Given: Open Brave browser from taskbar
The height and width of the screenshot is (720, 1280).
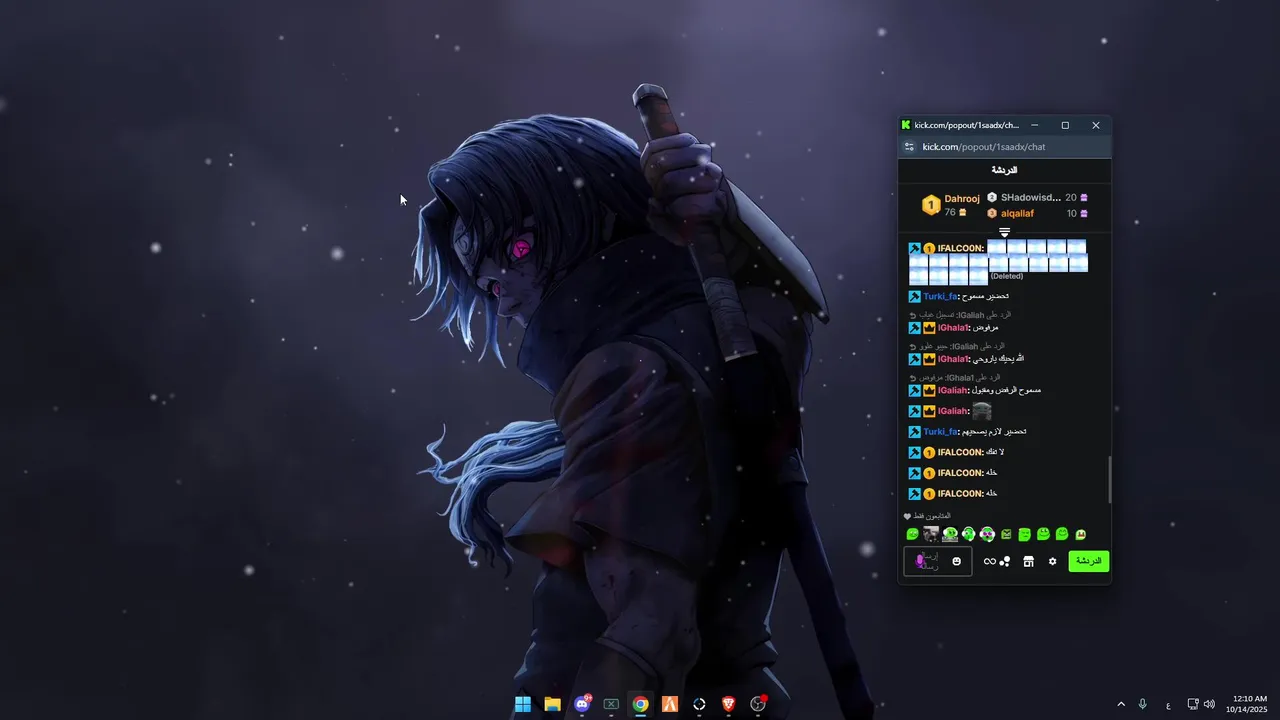Looking at the screenshot, I should [x=729, y=704].
